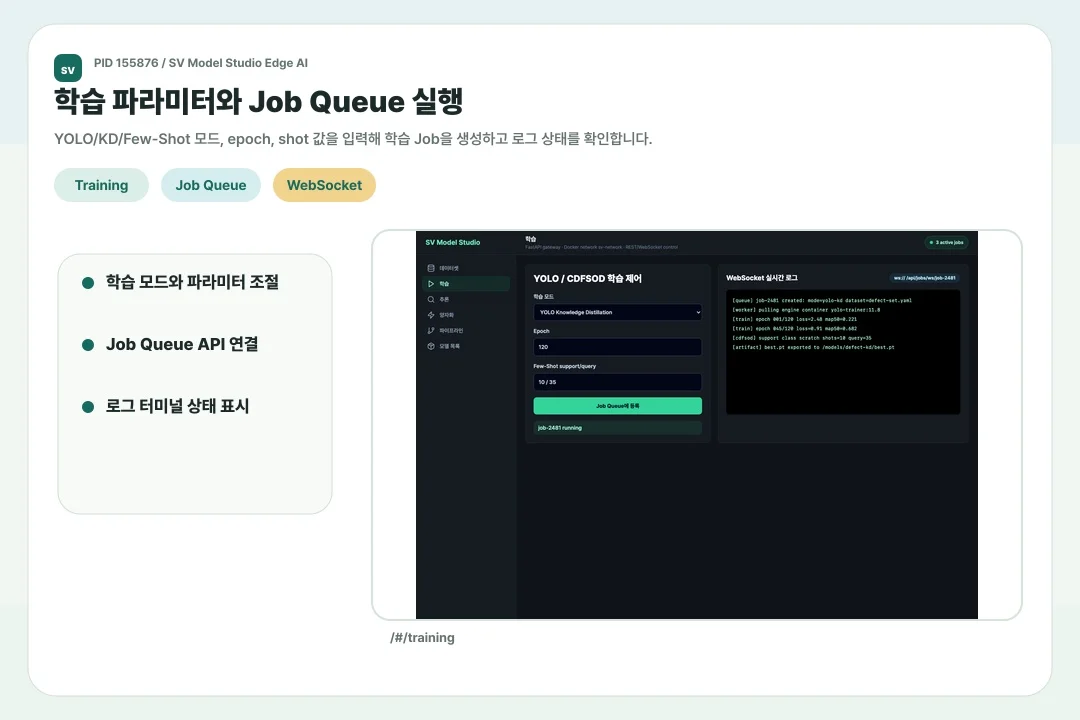Click the 3 active jobs badge

[x=946, y=243]
